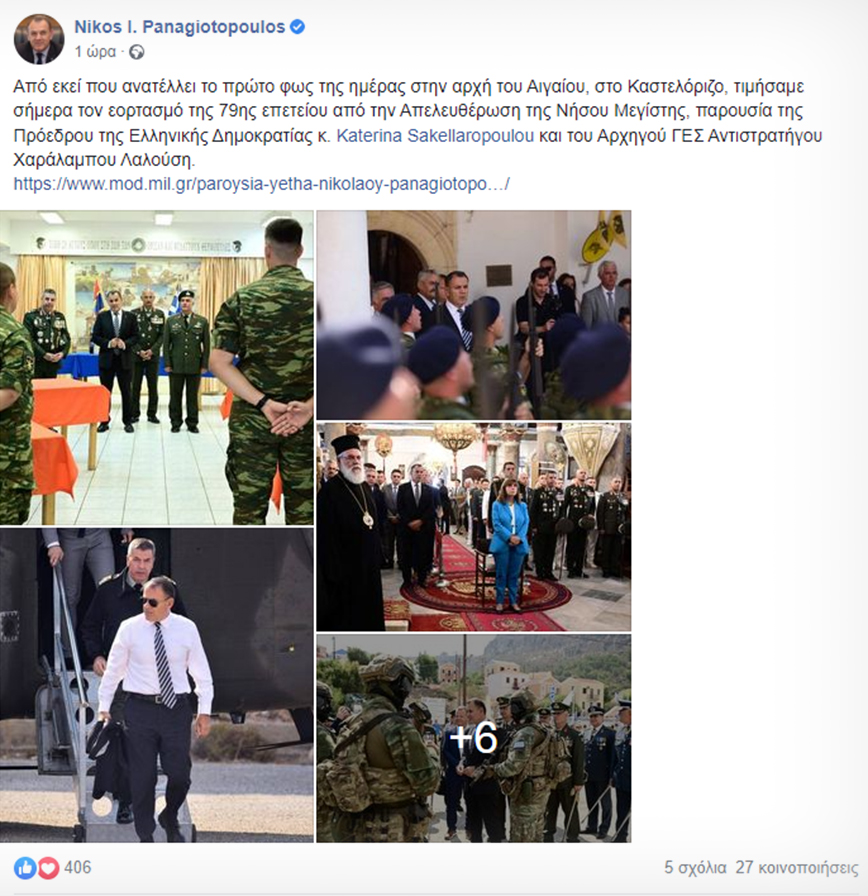This screenshot has width=868, height=896.
Task: Click the public globe privacy icon
Action: [x=137, y=53]
